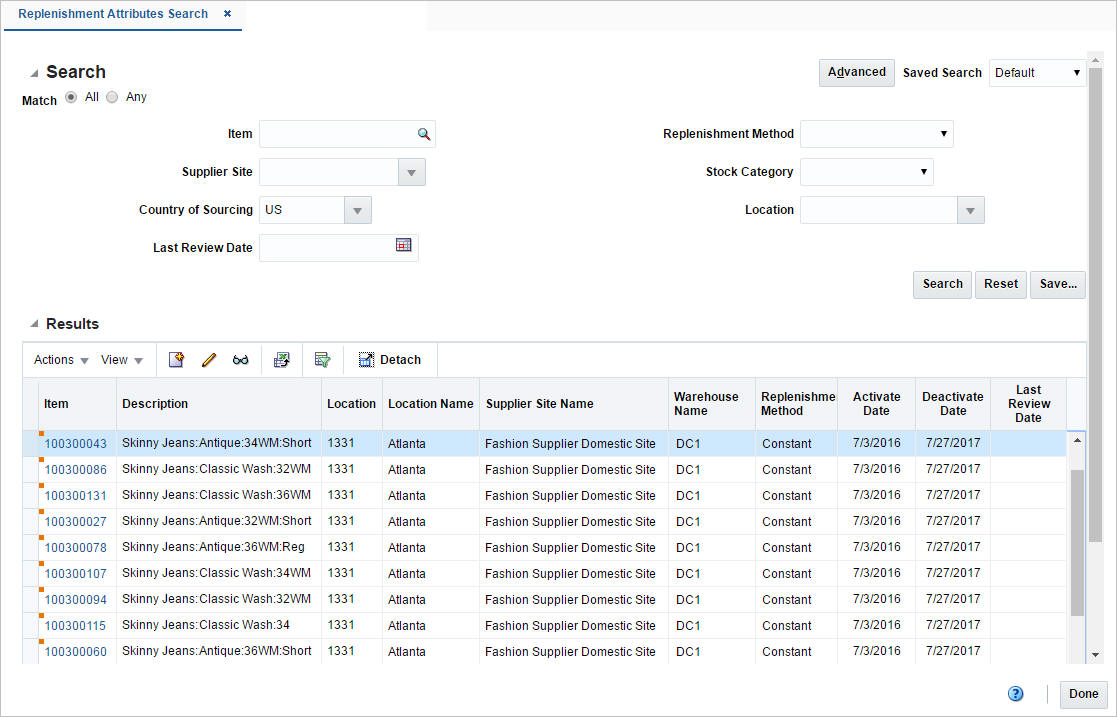This screenshot has width=1117, height=717.
Task: Select the Match Any radio button
Action: (111, 96)
